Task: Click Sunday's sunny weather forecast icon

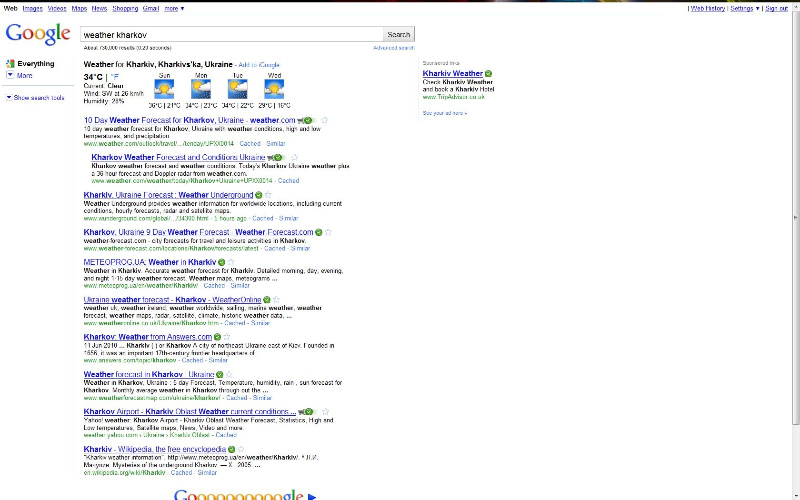Action: pos(165,89)
